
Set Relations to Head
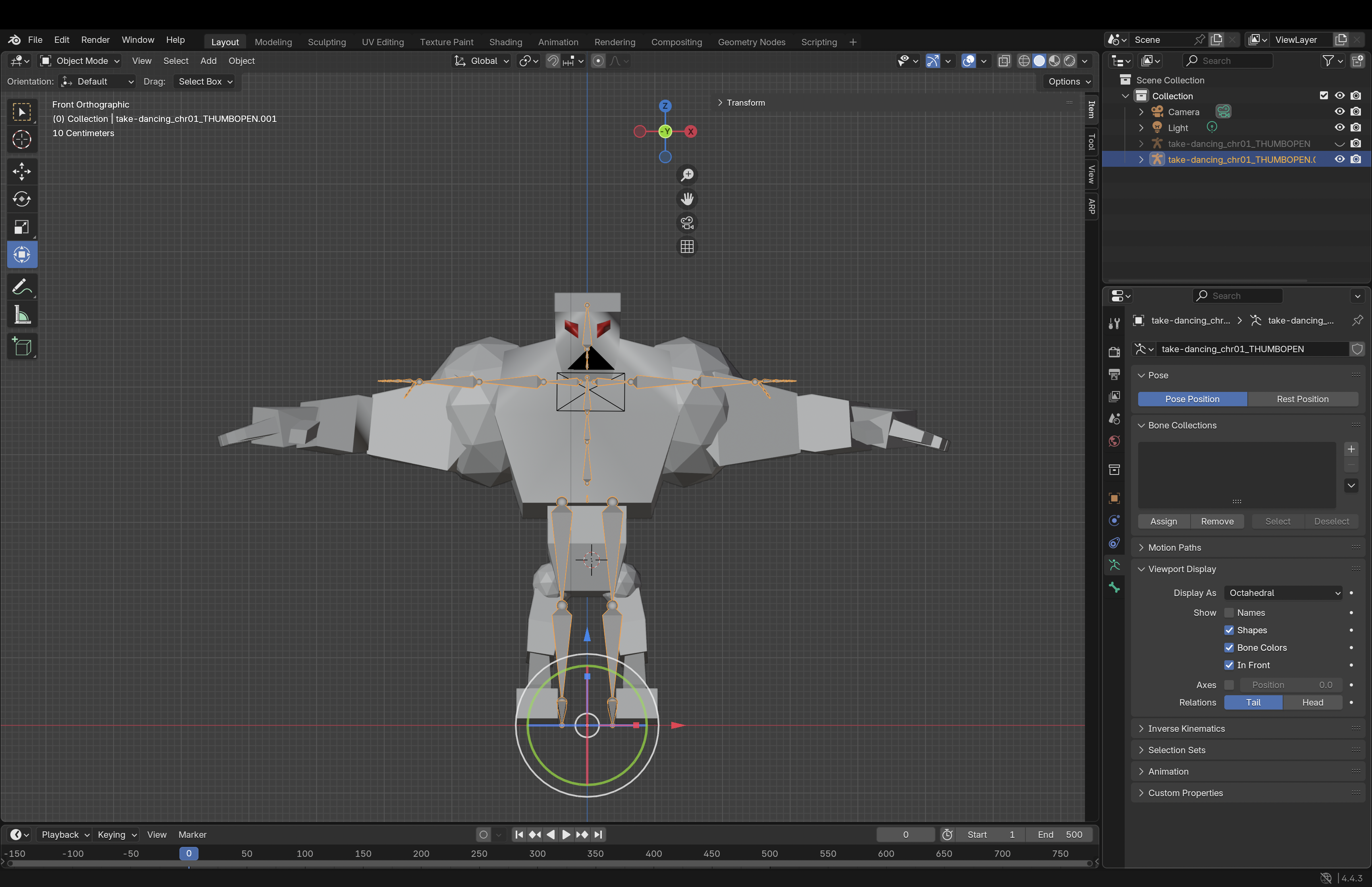point(1313,702)
